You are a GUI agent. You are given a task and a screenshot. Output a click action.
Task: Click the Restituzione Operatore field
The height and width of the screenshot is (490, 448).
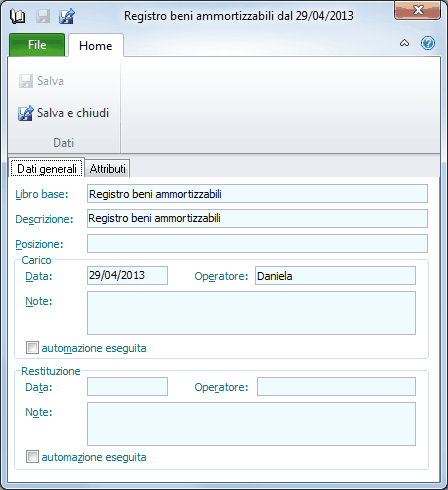[336, 386]
